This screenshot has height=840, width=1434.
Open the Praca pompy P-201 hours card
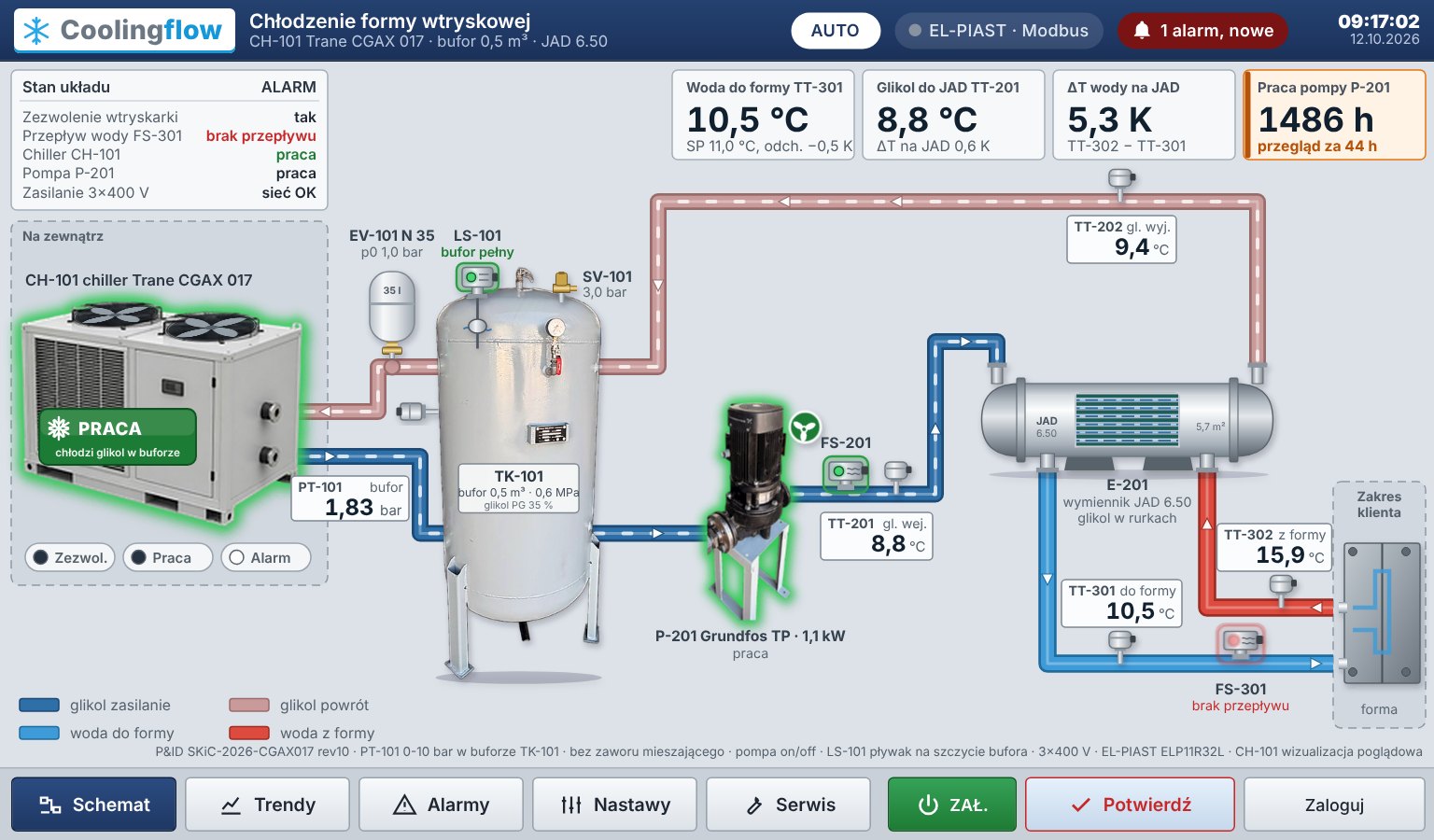coord(1334,116)
